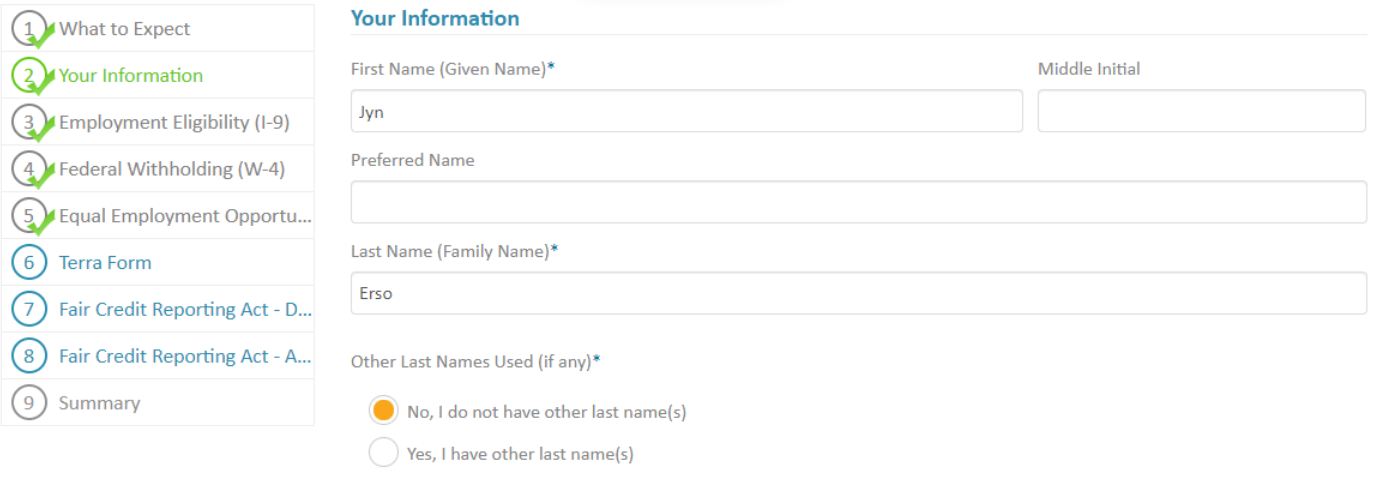Select 'No, I do not have other last name(s)'

[383, 411]
